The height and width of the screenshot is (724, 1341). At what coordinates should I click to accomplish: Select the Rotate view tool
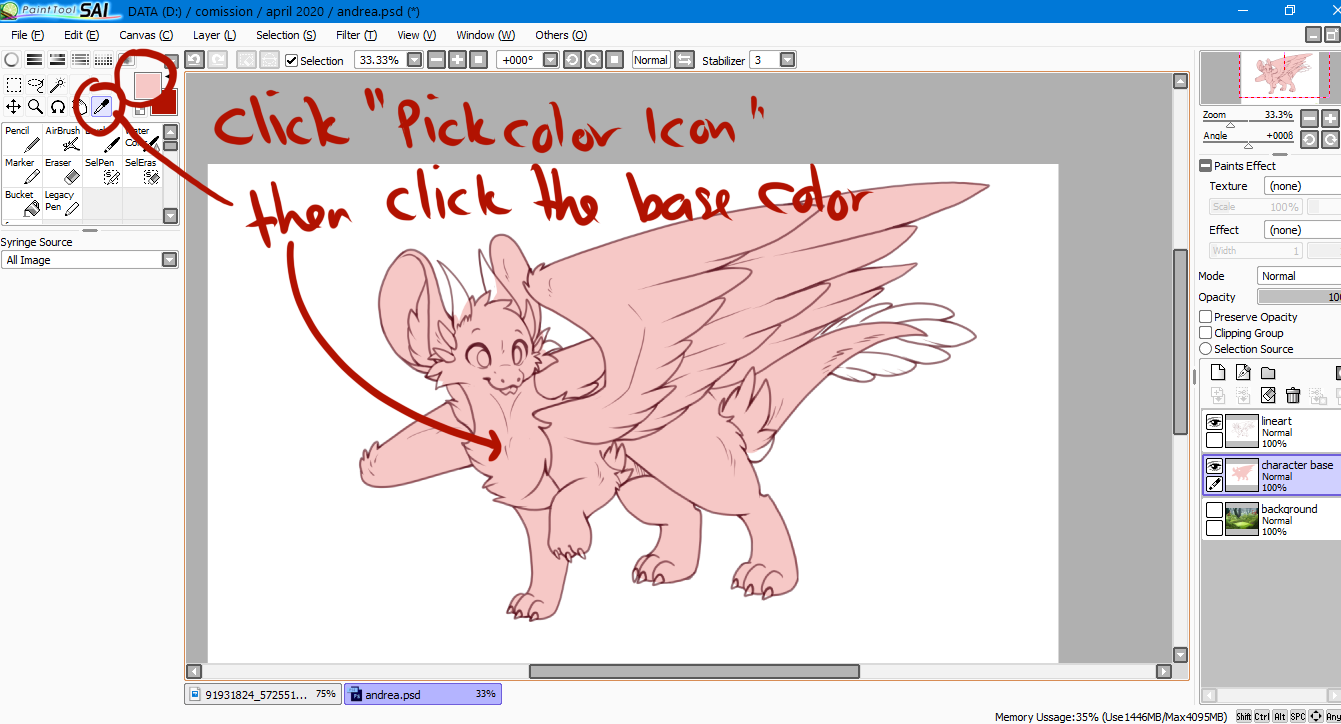pyautogui.click(x=57, y=106)
